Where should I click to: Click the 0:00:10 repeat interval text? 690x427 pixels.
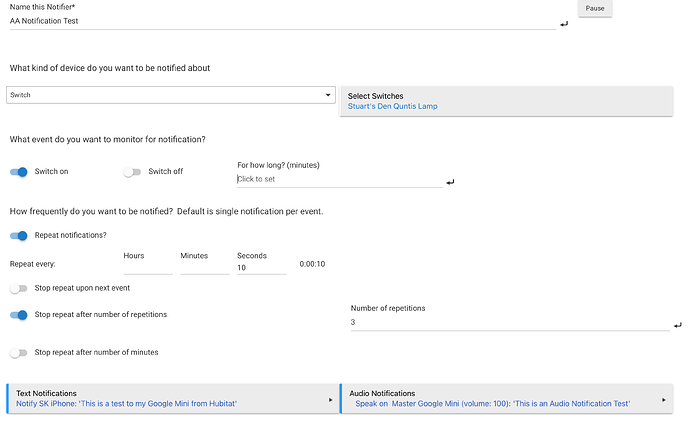click(312, 264)
